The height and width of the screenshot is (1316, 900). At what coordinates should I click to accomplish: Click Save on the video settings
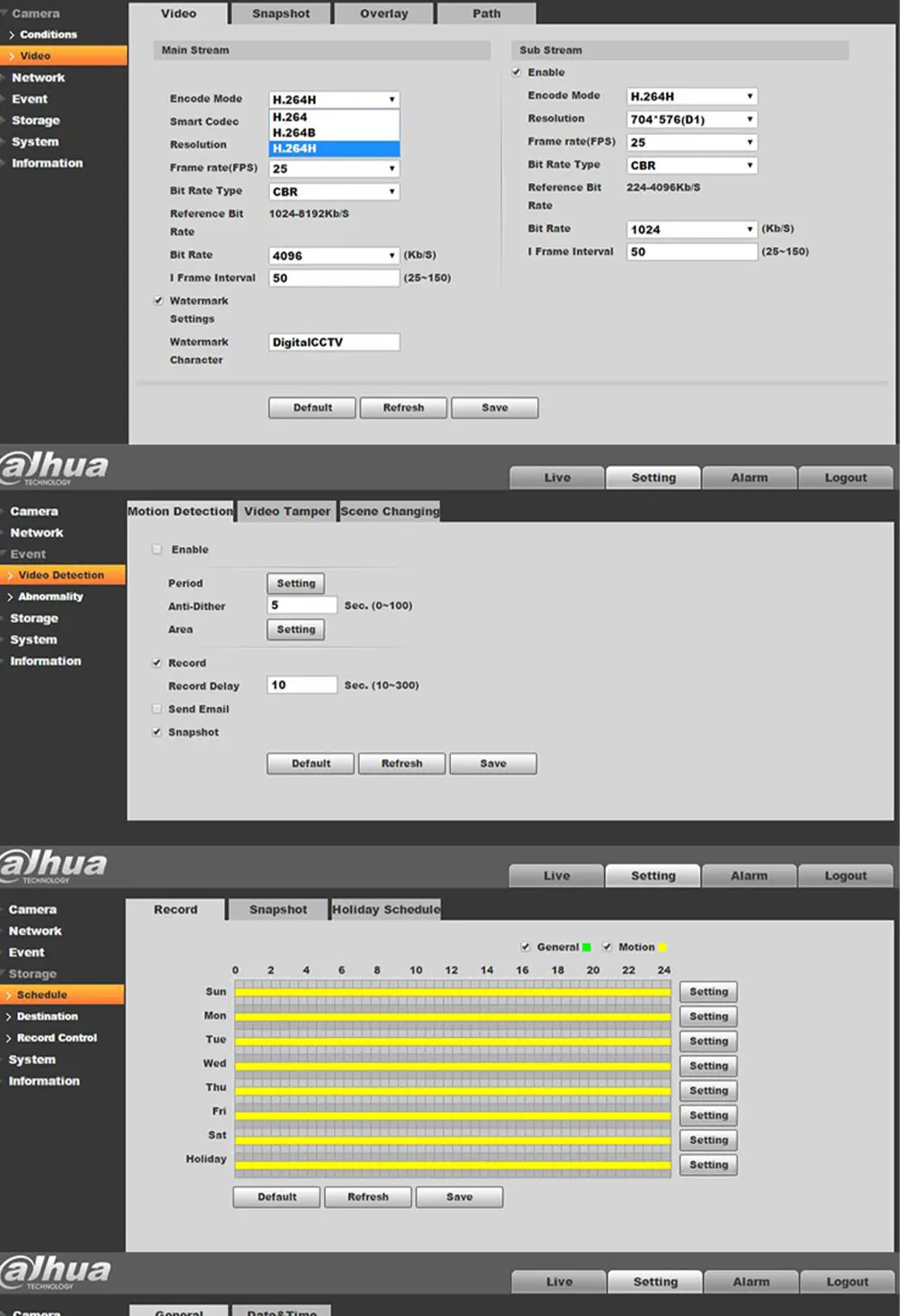(x=495, y=407)
